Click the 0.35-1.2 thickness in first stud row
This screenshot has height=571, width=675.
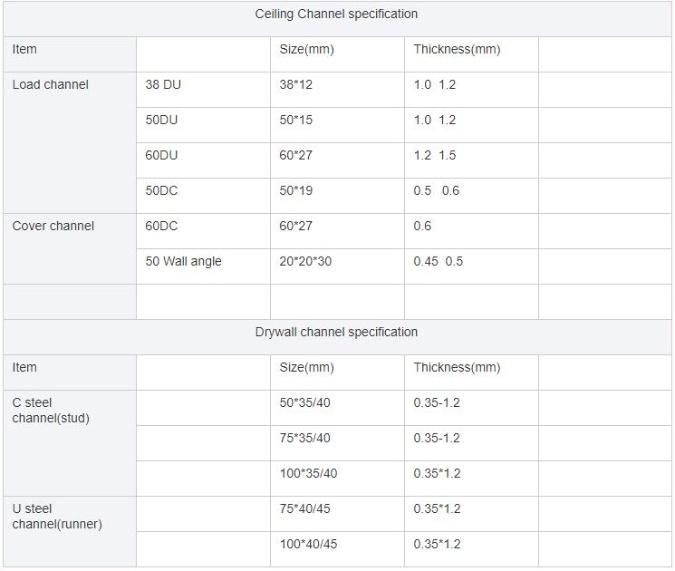[437, 403]
